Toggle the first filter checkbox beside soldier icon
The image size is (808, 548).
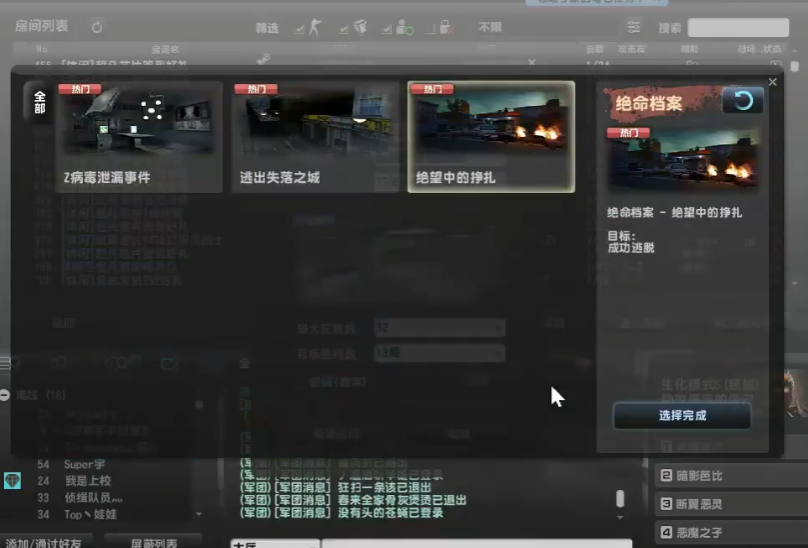coord(300,28)
